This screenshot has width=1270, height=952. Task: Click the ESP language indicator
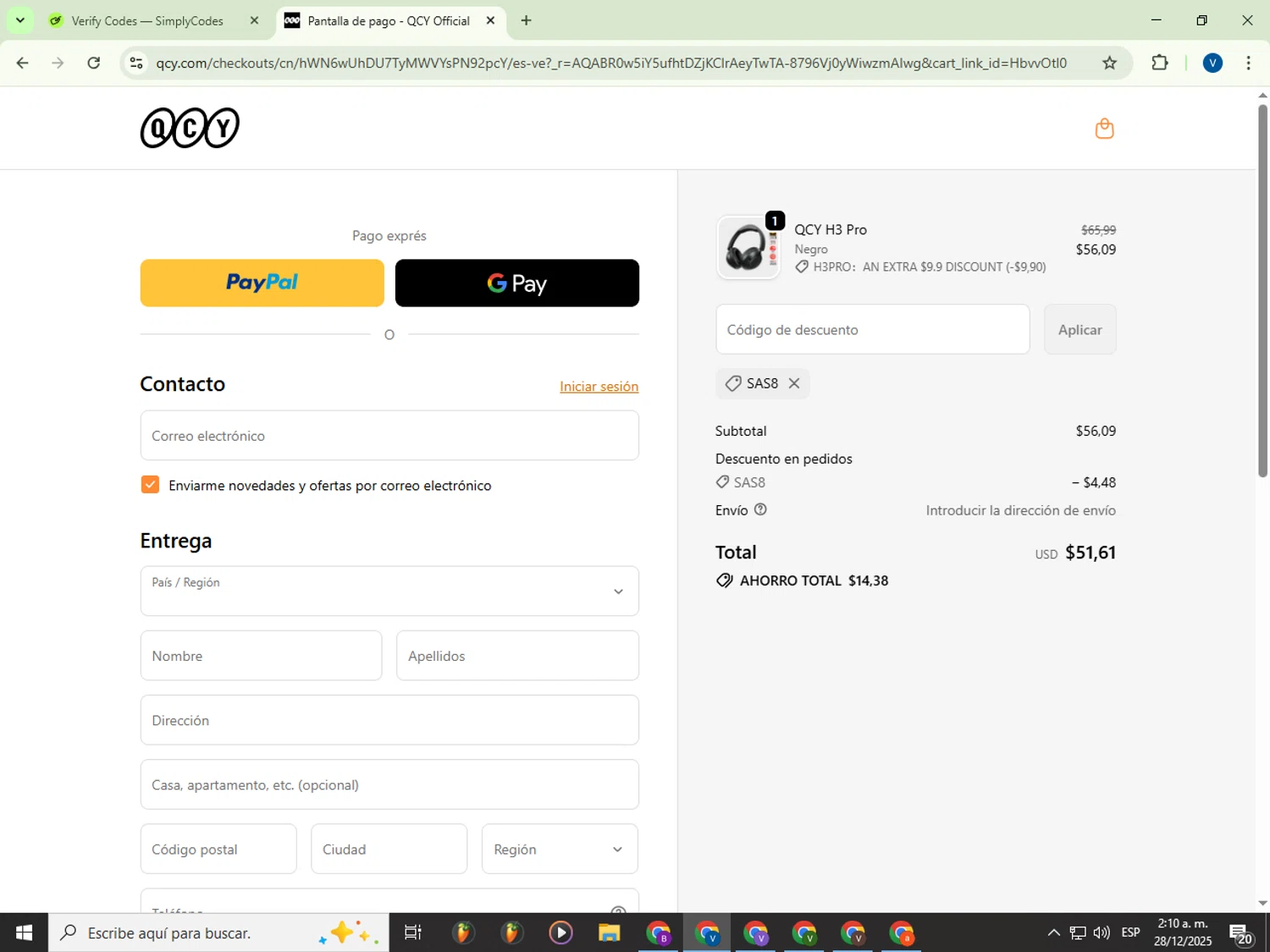click(x=1130, y=933)
